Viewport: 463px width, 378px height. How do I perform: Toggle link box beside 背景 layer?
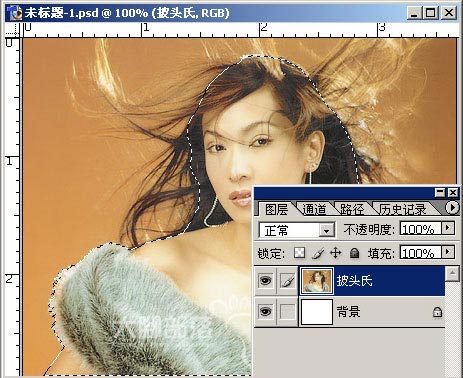[x=288, y=312]
